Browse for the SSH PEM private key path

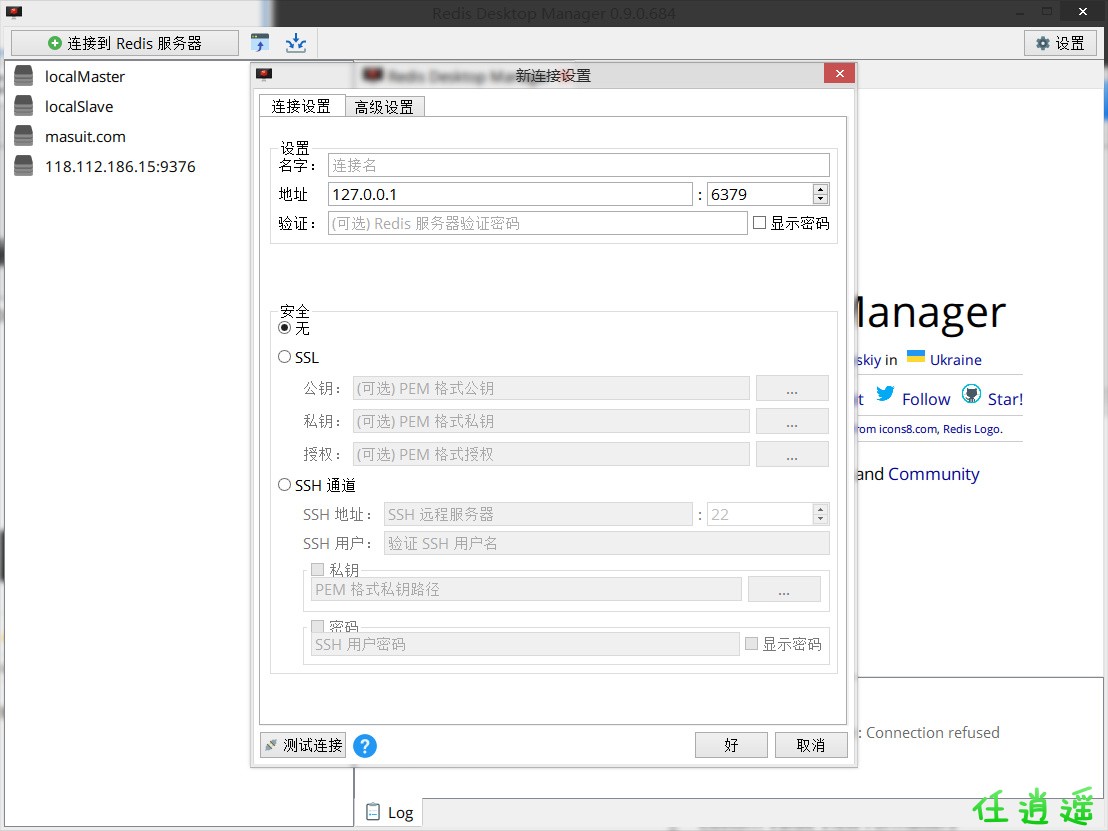pos(784,589)
